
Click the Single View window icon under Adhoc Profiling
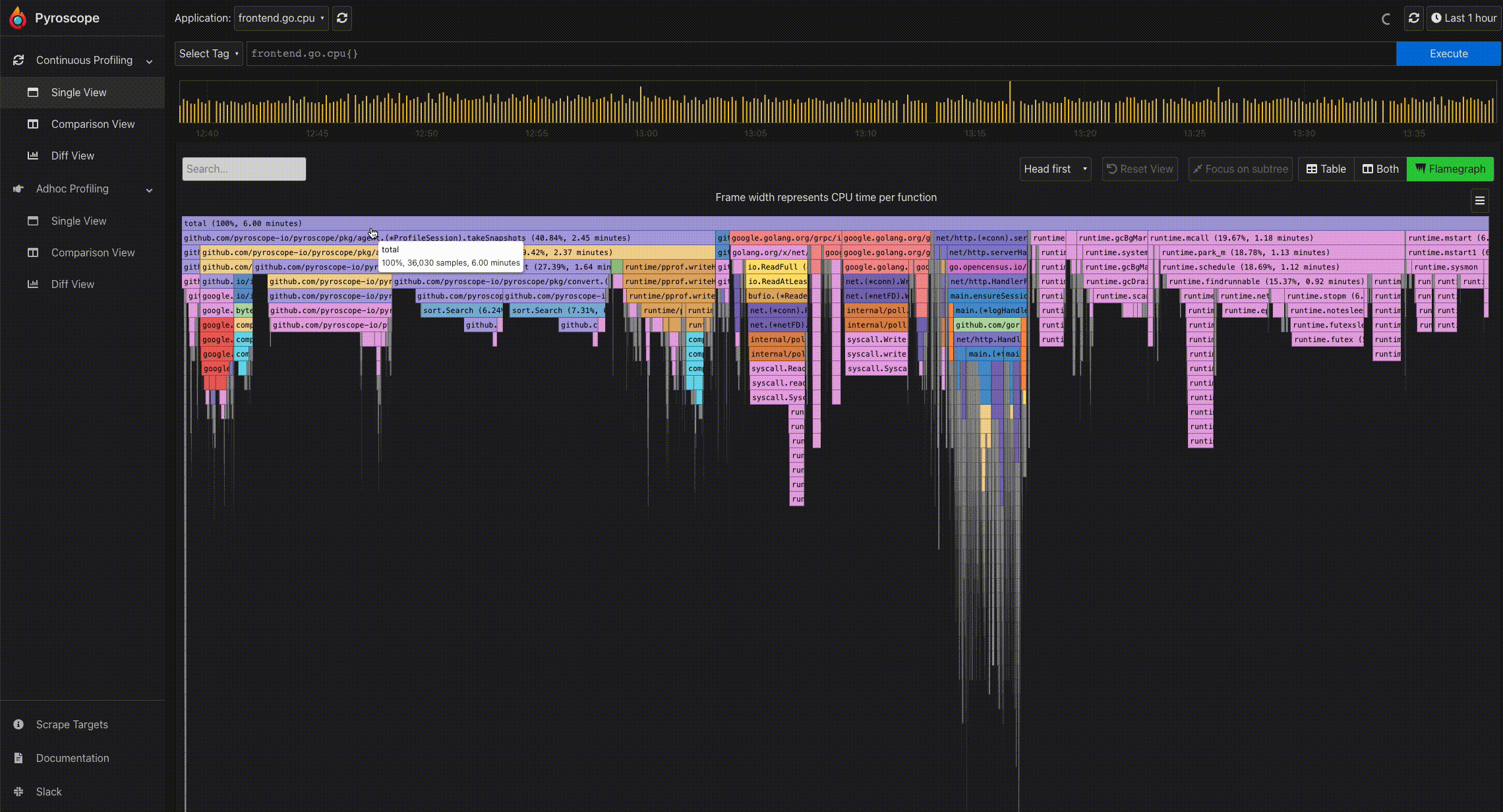point(33,221)
